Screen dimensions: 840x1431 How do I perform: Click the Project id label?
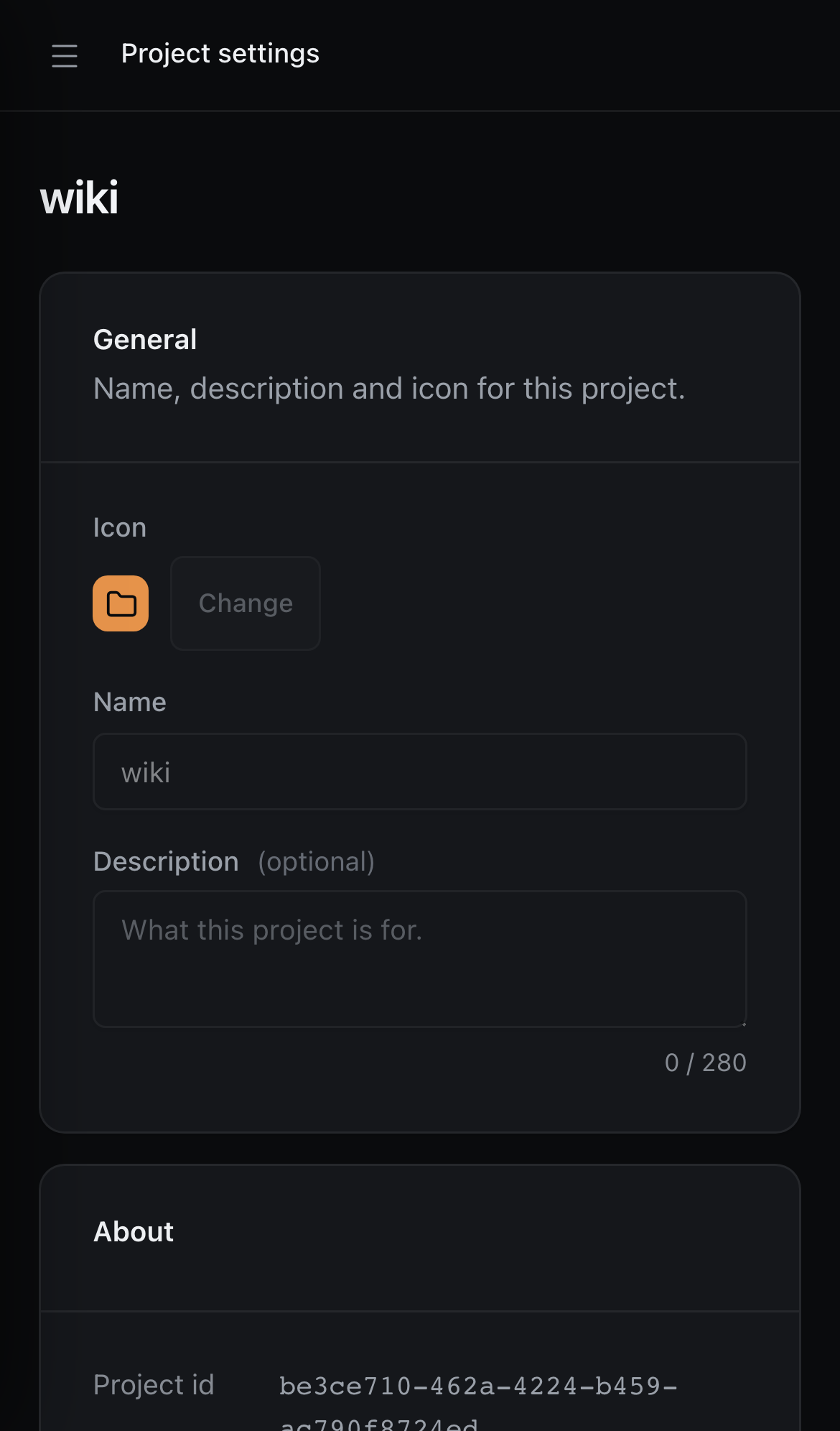click(x=154, y=1384)
